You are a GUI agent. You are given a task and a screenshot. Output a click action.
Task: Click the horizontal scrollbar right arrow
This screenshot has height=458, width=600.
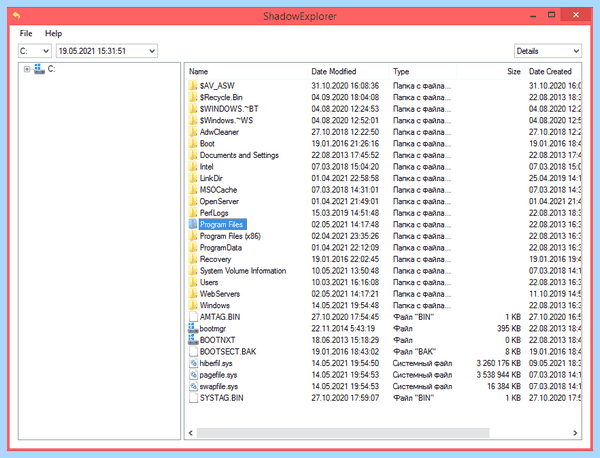click(x=575, y=433)
